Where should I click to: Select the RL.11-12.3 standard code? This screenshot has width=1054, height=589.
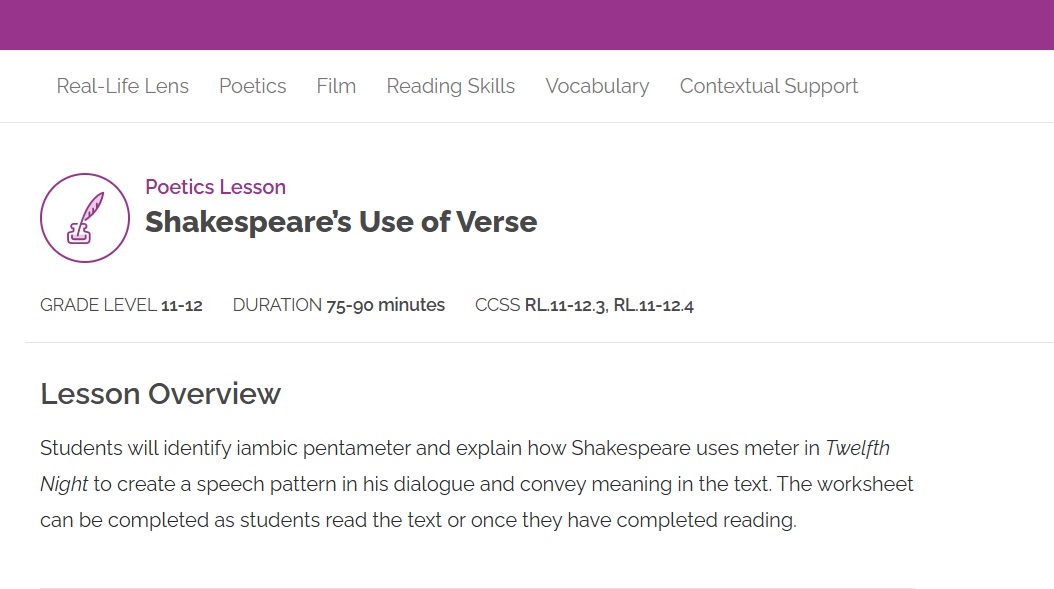(x=565, y=305)
